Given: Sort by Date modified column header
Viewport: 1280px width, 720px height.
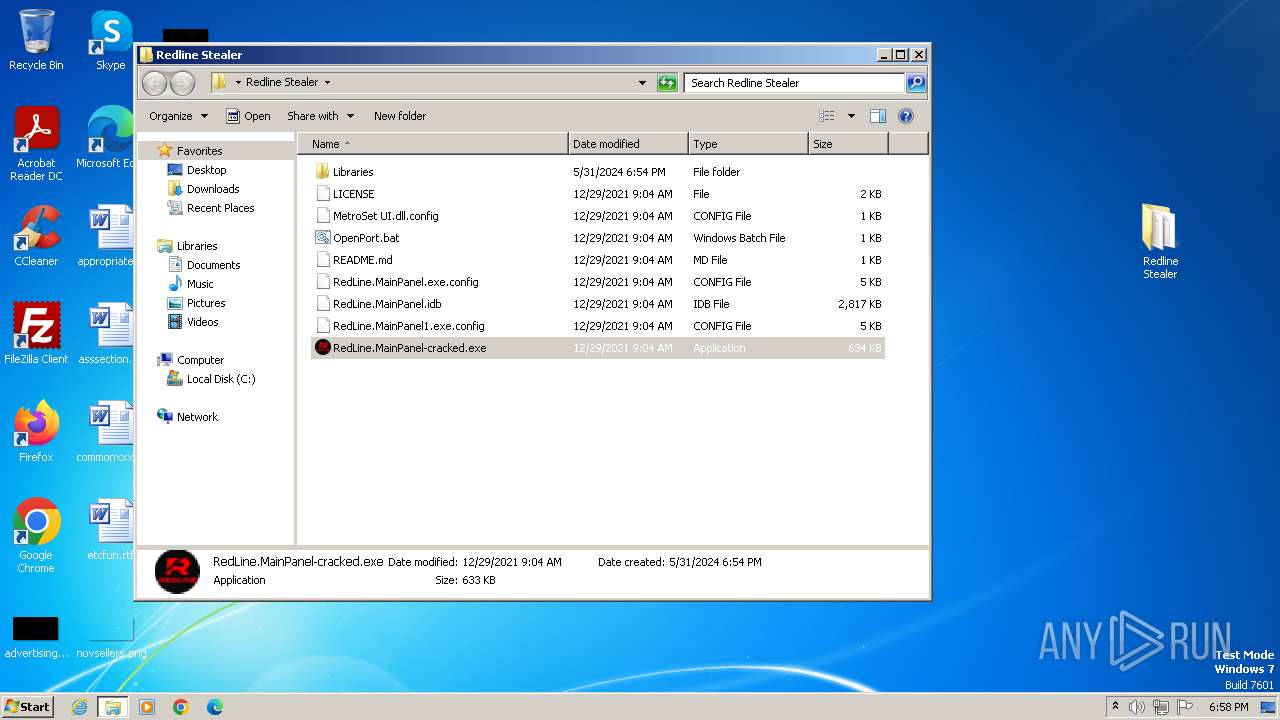Looking at the screenshot, I should click(628, 144).
